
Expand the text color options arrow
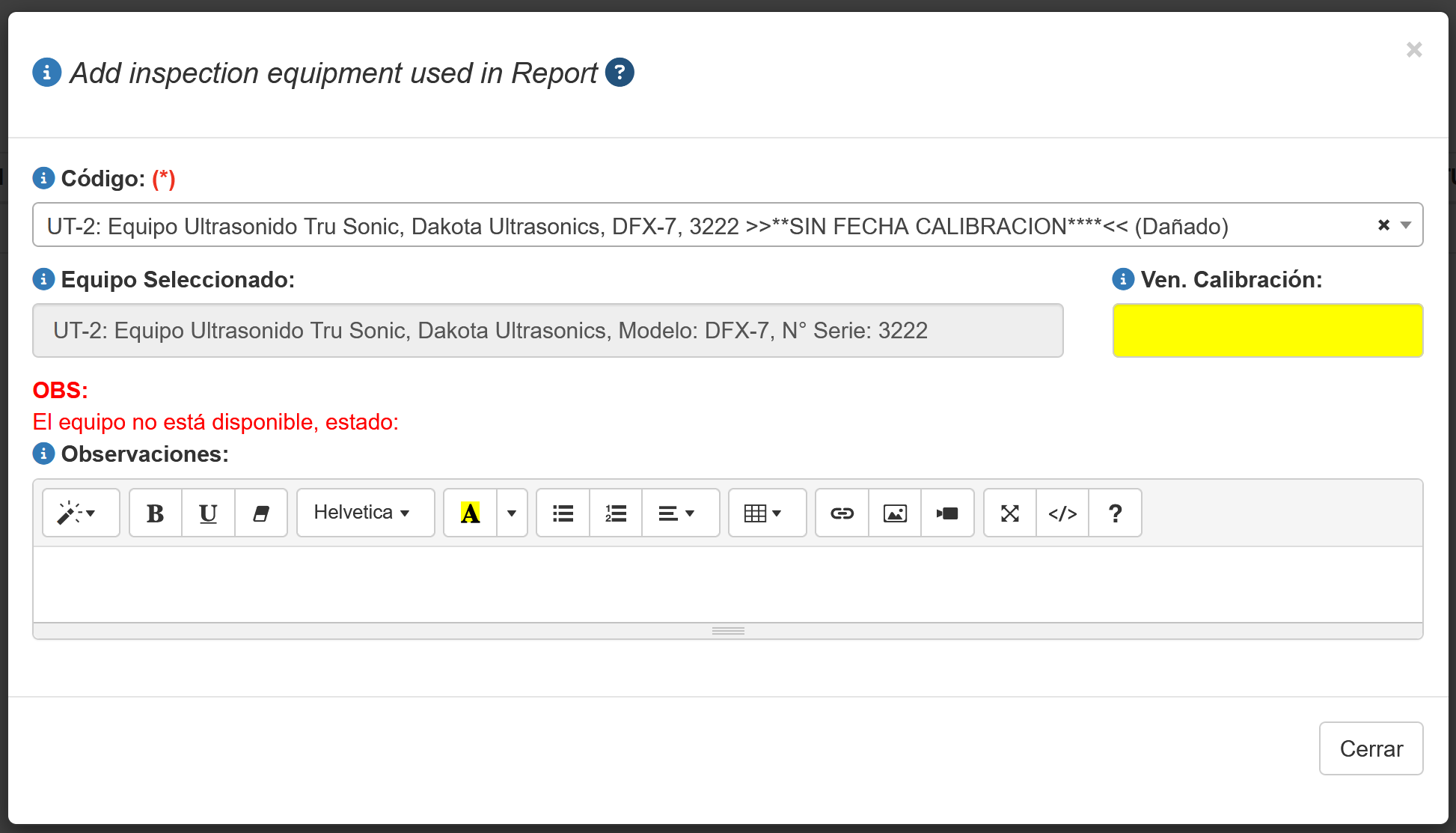pyautogui.click(x=512, y=513)
